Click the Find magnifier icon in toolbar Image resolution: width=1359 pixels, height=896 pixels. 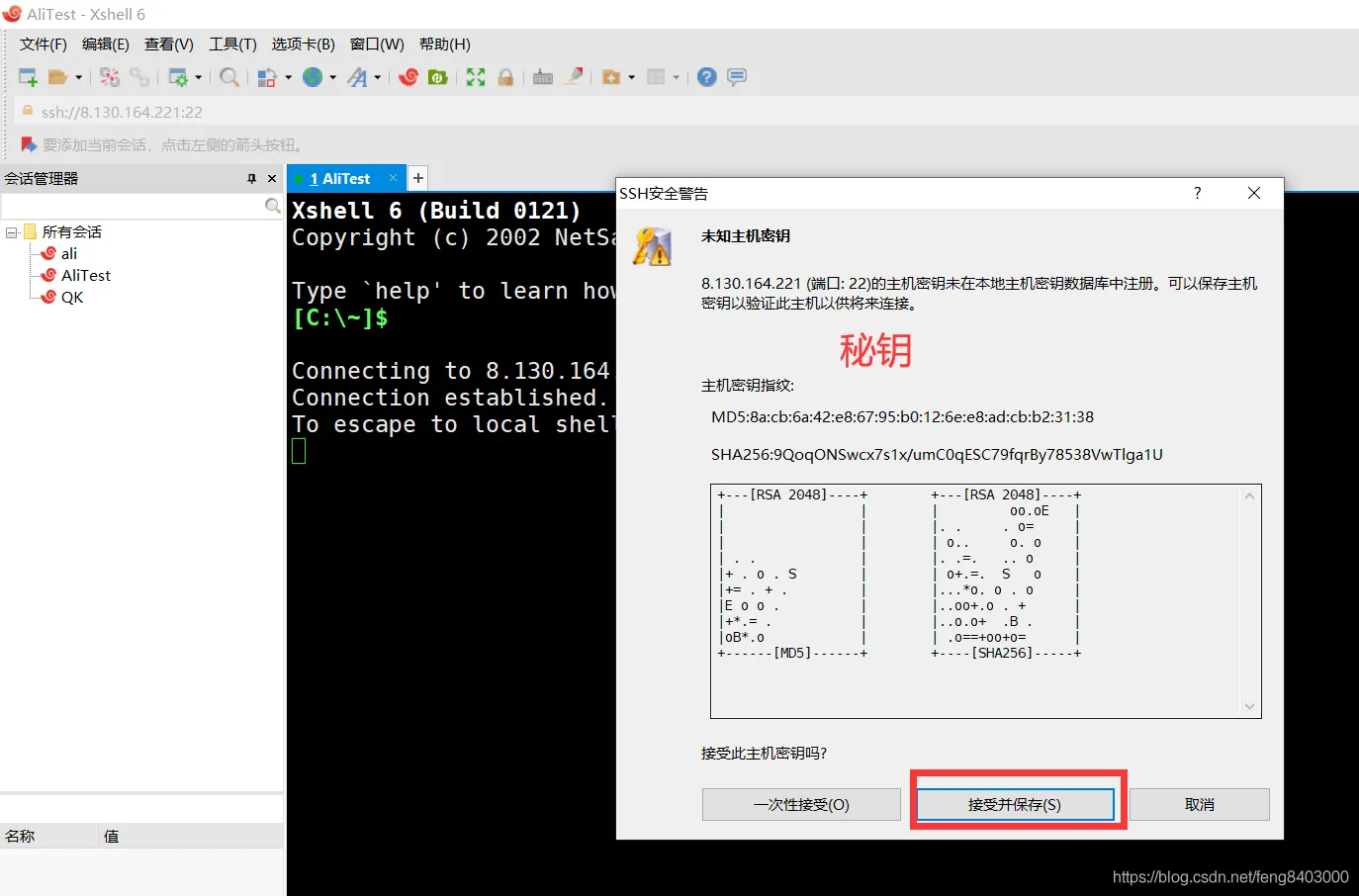click(x=229, y=77)
